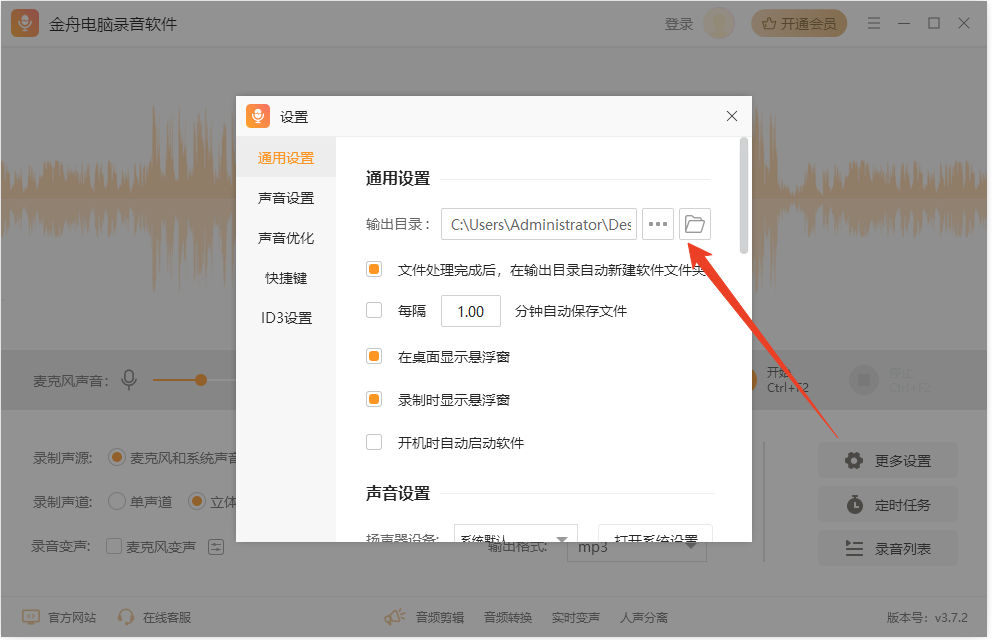Open output folder with folder icon
Image resolution: width=992 pixels, height=640 pixels.
[695, 224]
